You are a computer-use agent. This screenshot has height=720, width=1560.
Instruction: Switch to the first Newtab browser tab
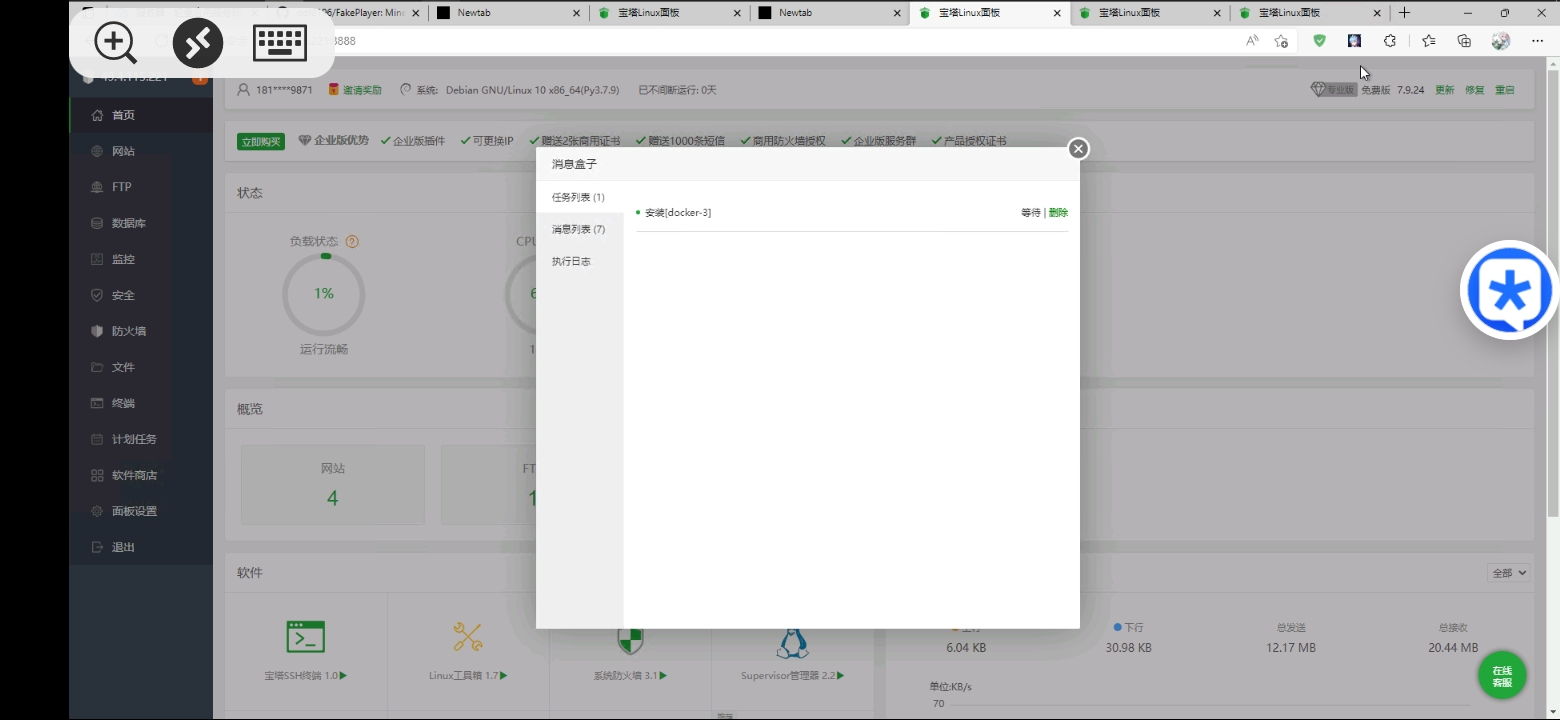point(508,13)
